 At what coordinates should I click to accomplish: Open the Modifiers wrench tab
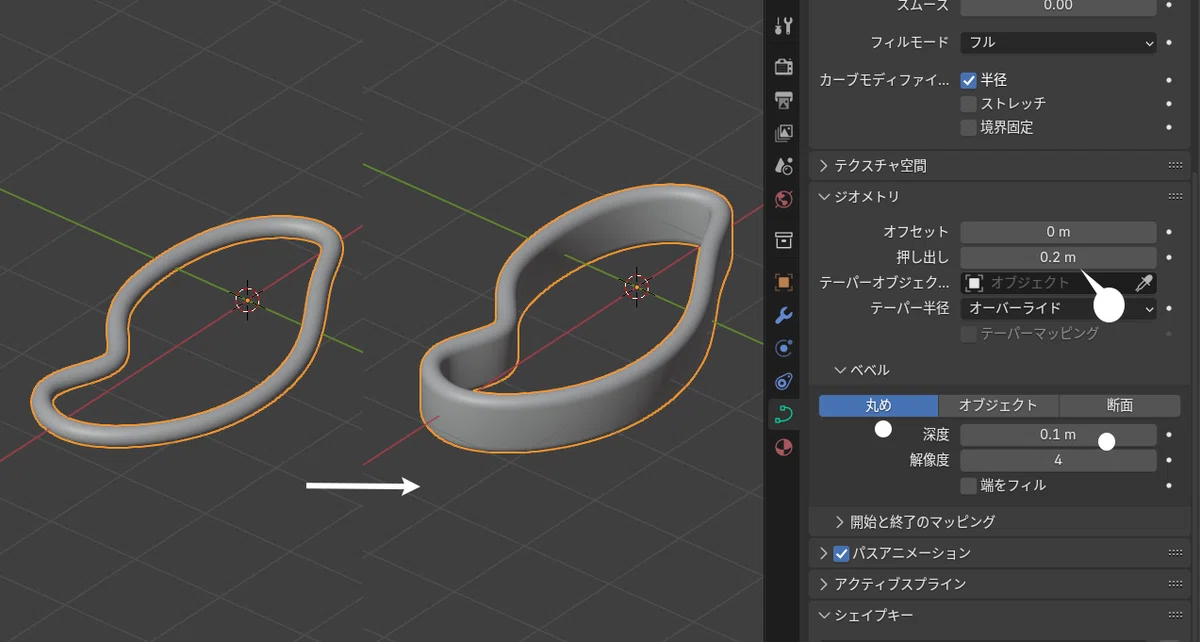[784, 316]
